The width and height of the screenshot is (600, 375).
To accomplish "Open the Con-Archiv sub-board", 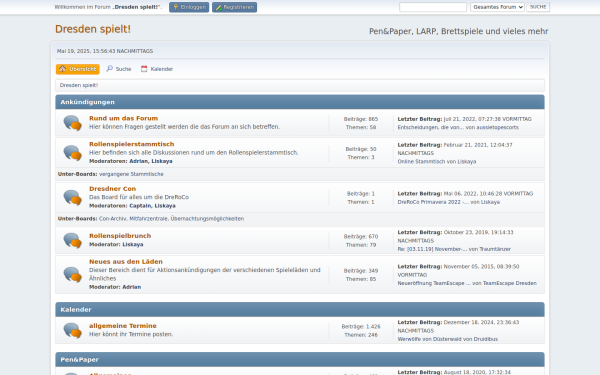I will 113,219.
